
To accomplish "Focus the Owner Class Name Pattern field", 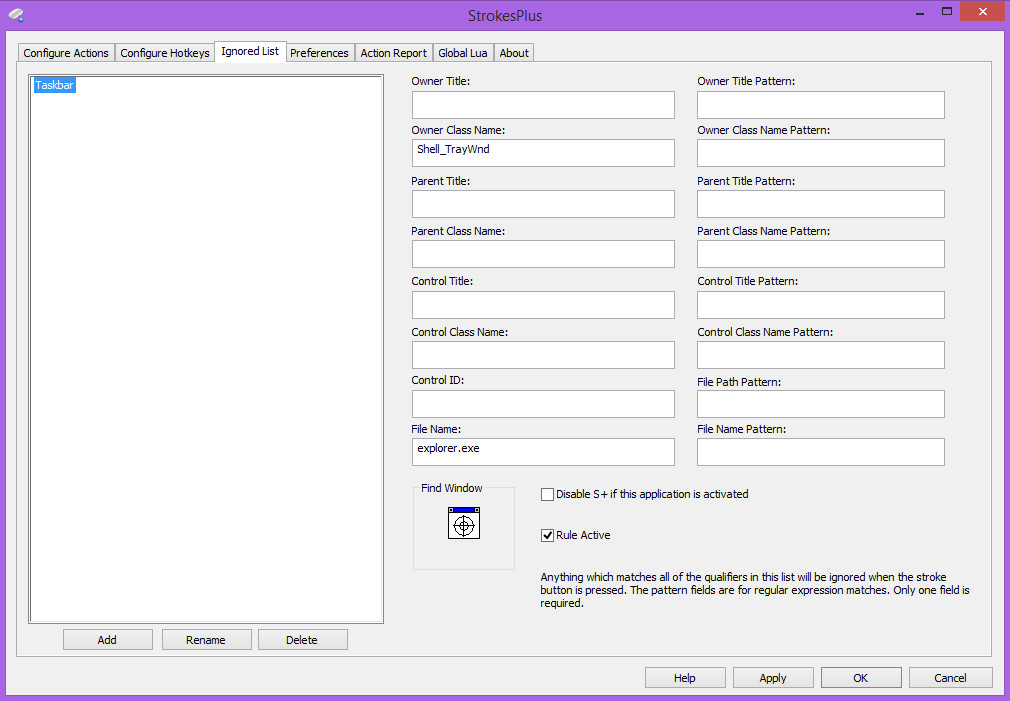I will click(x=821, y=153).
